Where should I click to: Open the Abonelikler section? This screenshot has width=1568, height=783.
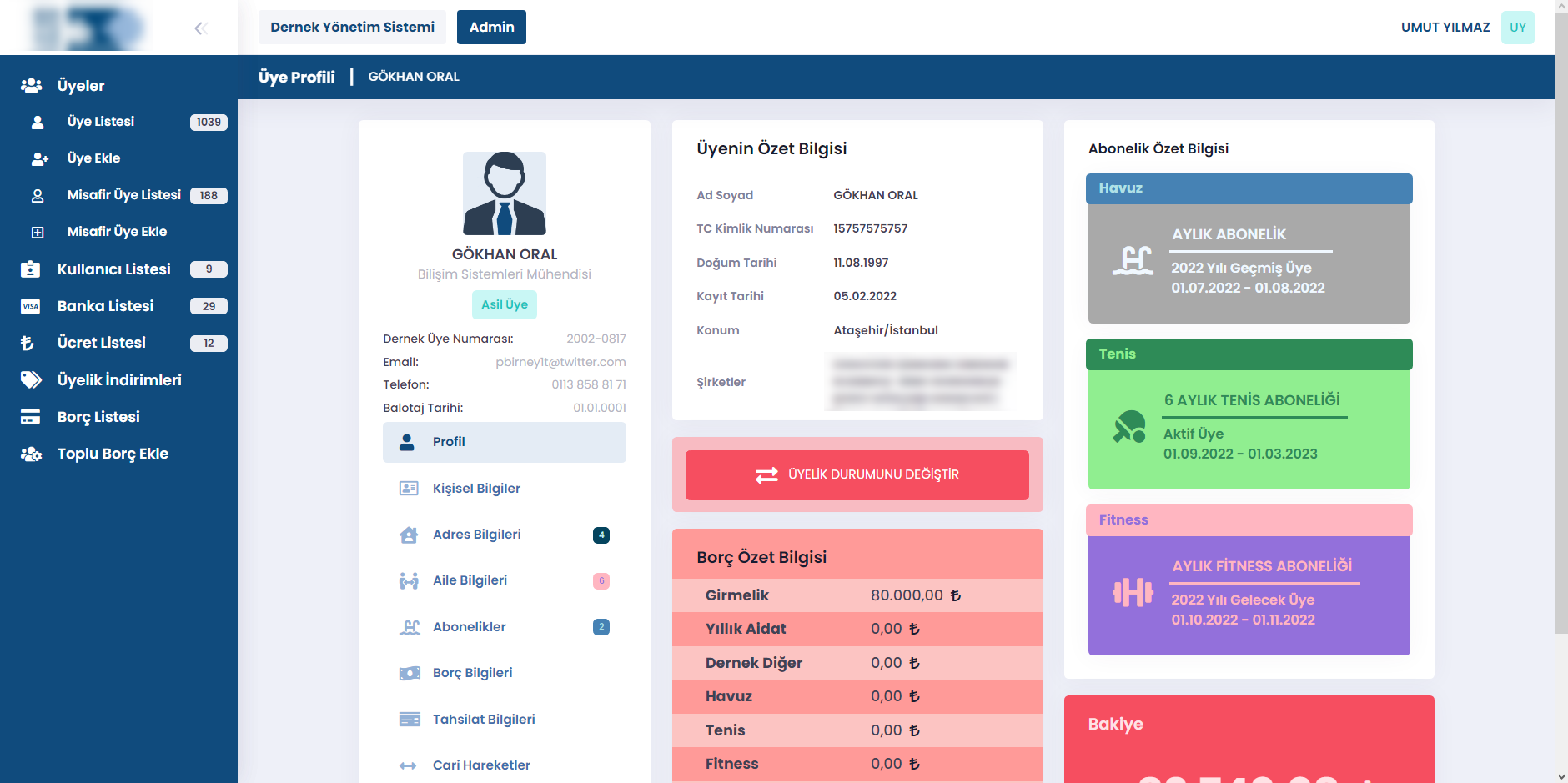click(x=469, y=627)
